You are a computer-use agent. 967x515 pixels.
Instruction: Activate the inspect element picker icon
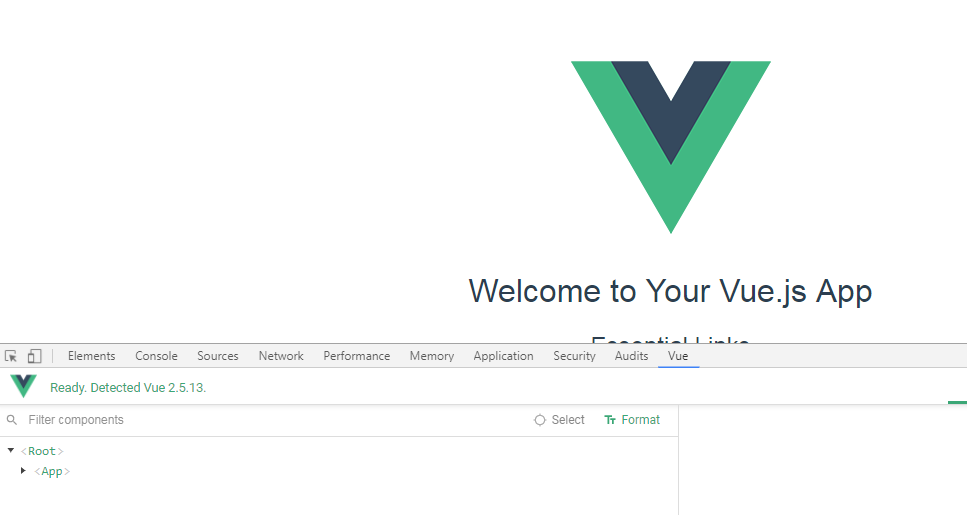(x=10, y=356)
